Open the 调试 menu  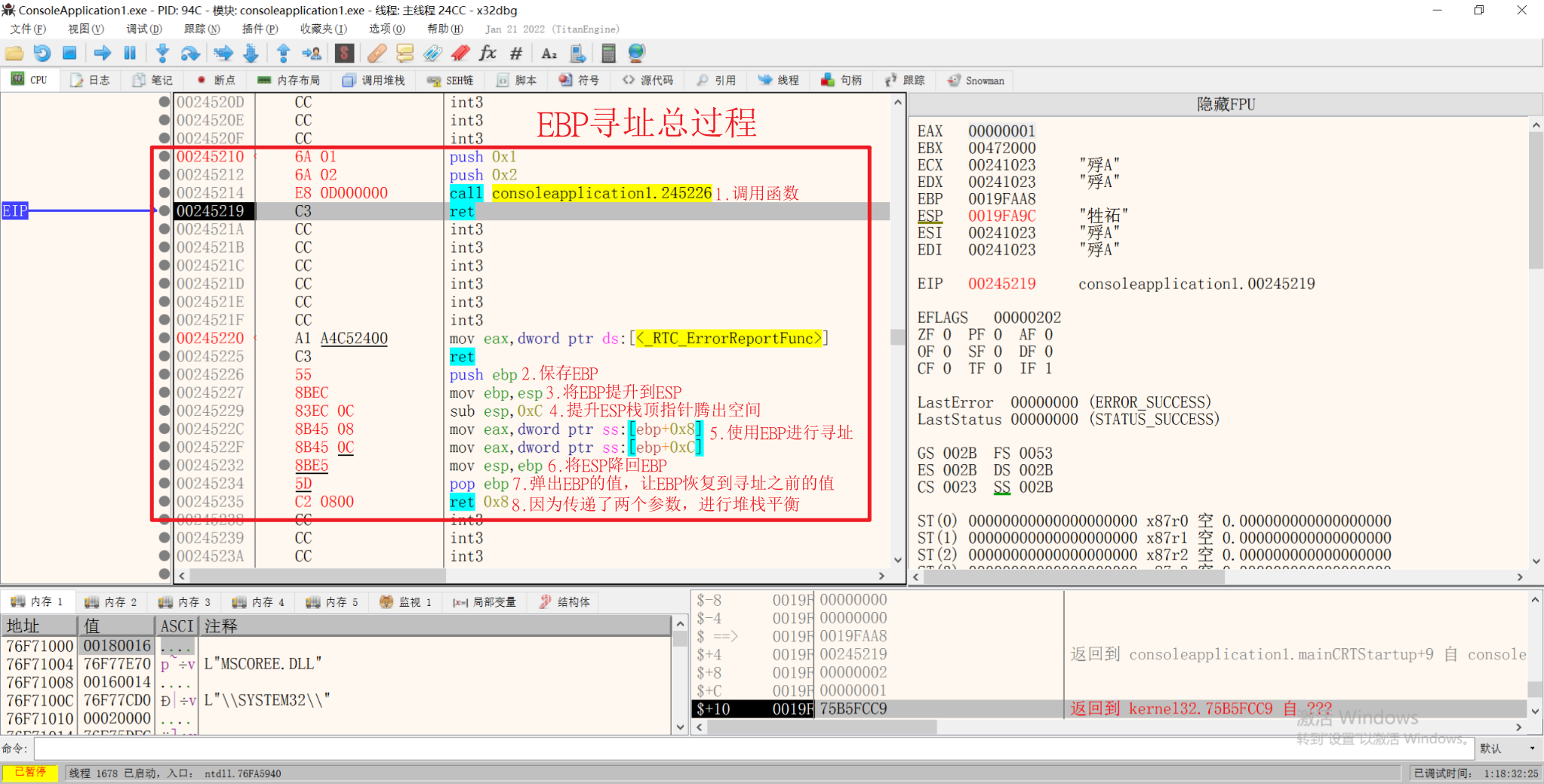[143, 29]
